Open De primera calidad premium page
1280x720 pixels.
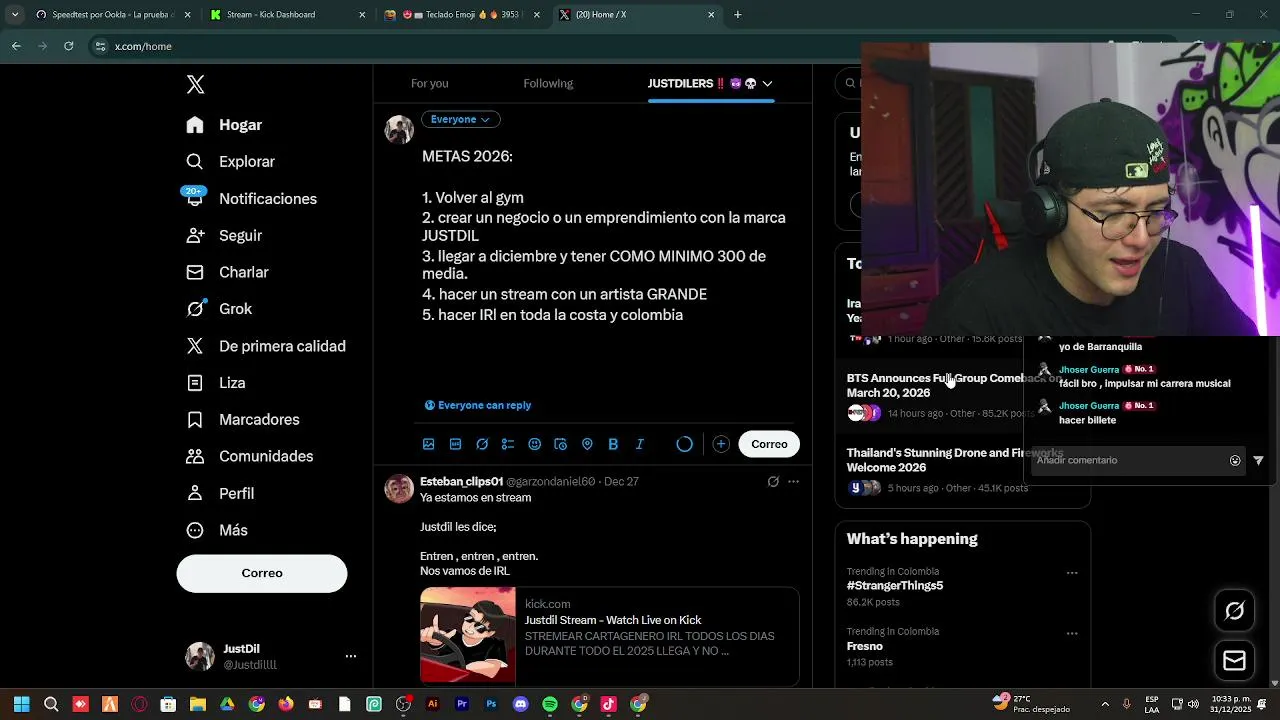pyautogui.click(x=265, y=346)
